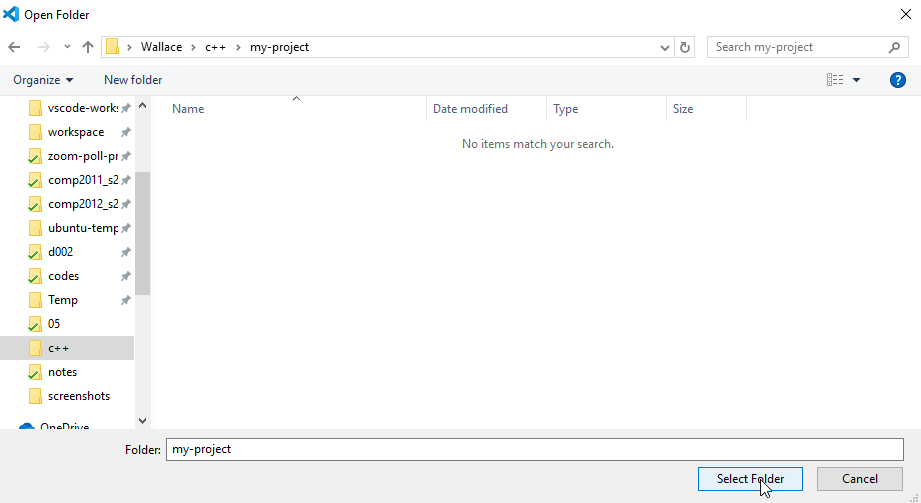Click the Up one level arrow
This screenshot has width=921, height=503.
pos(88,47)
